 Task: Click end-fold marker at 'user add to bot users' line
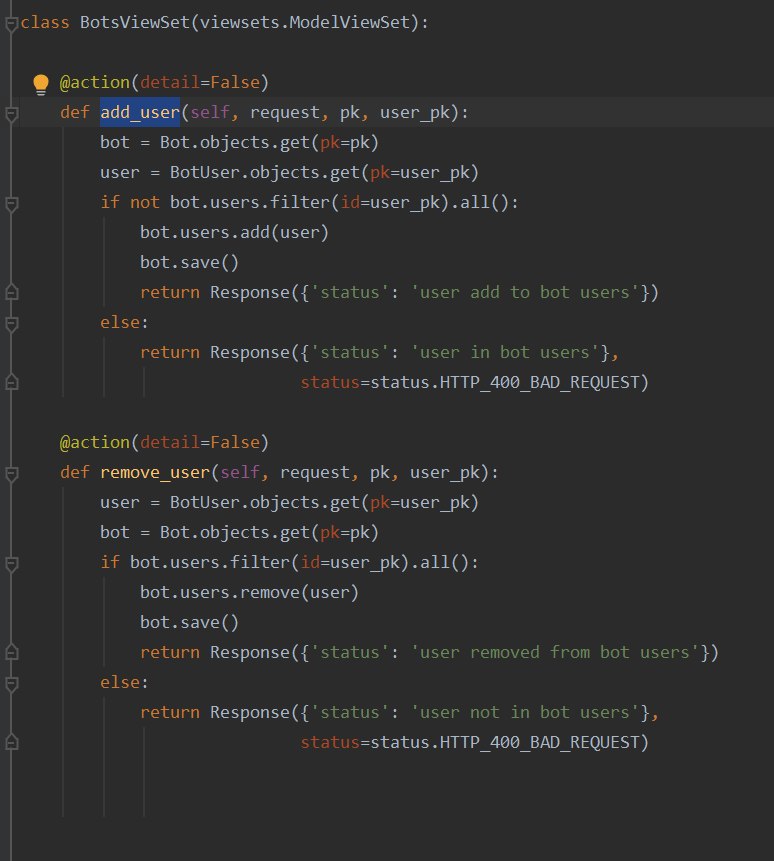(11, 292)
